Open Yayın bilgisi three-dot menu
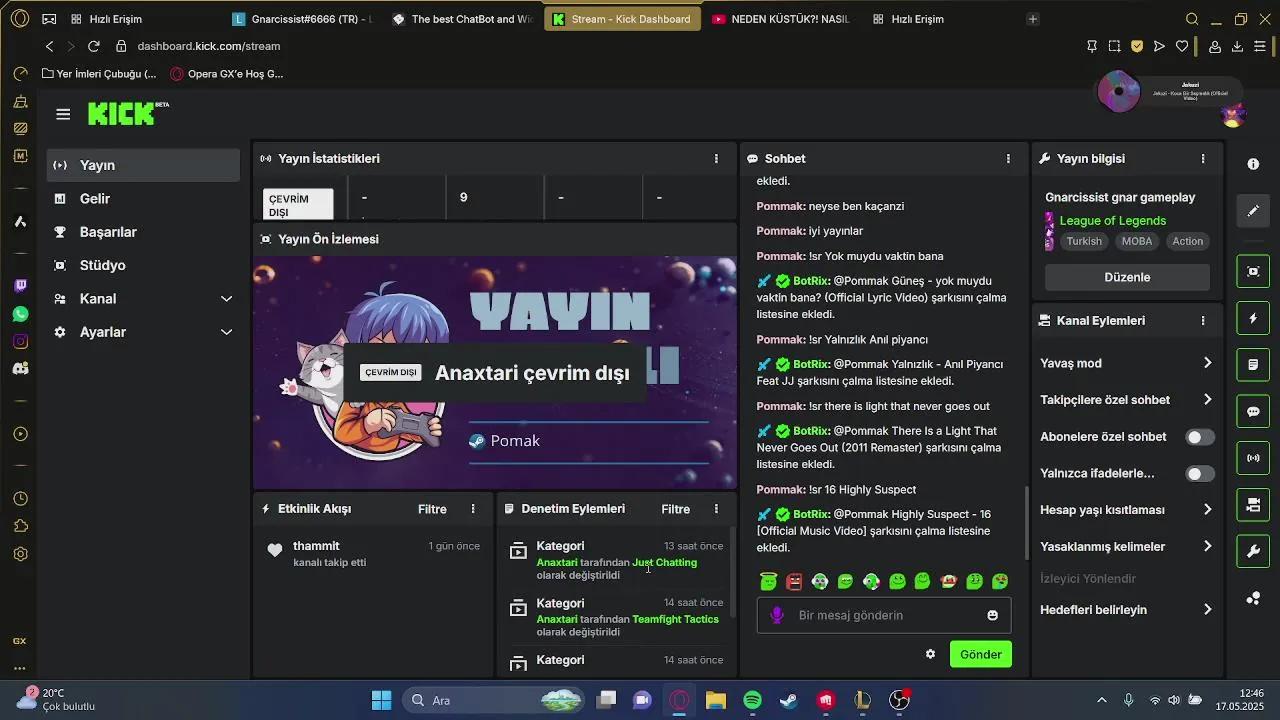1280x720 pixels. (x=1203, y=159)
